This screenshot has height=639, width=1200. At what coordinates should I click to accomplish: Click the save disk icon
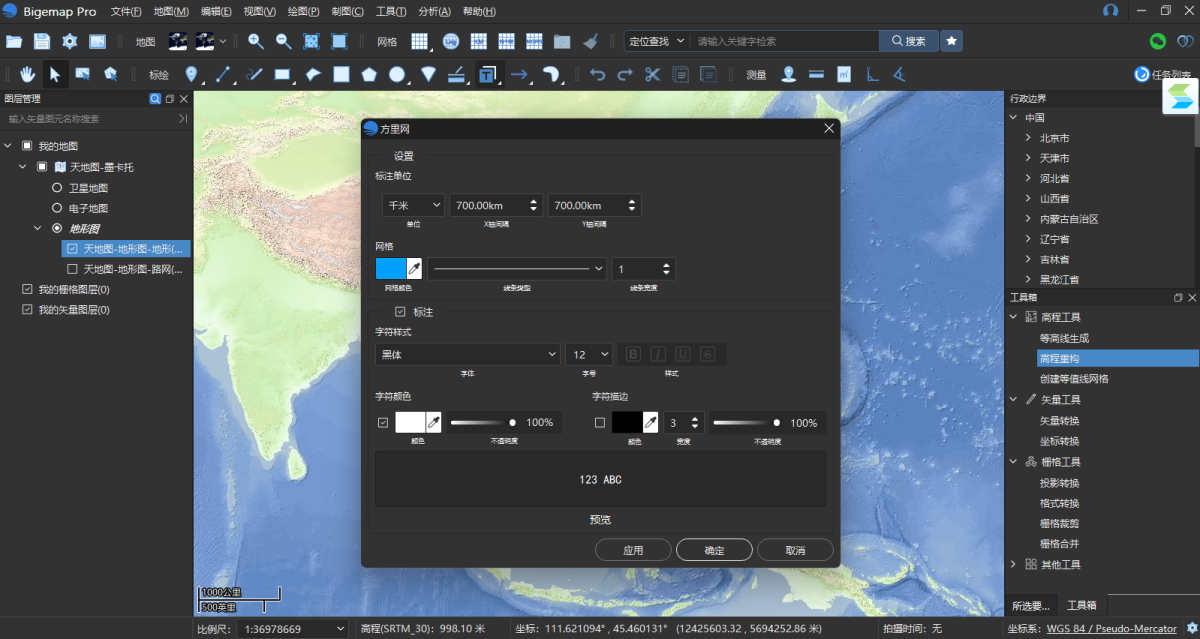(42, 41)
